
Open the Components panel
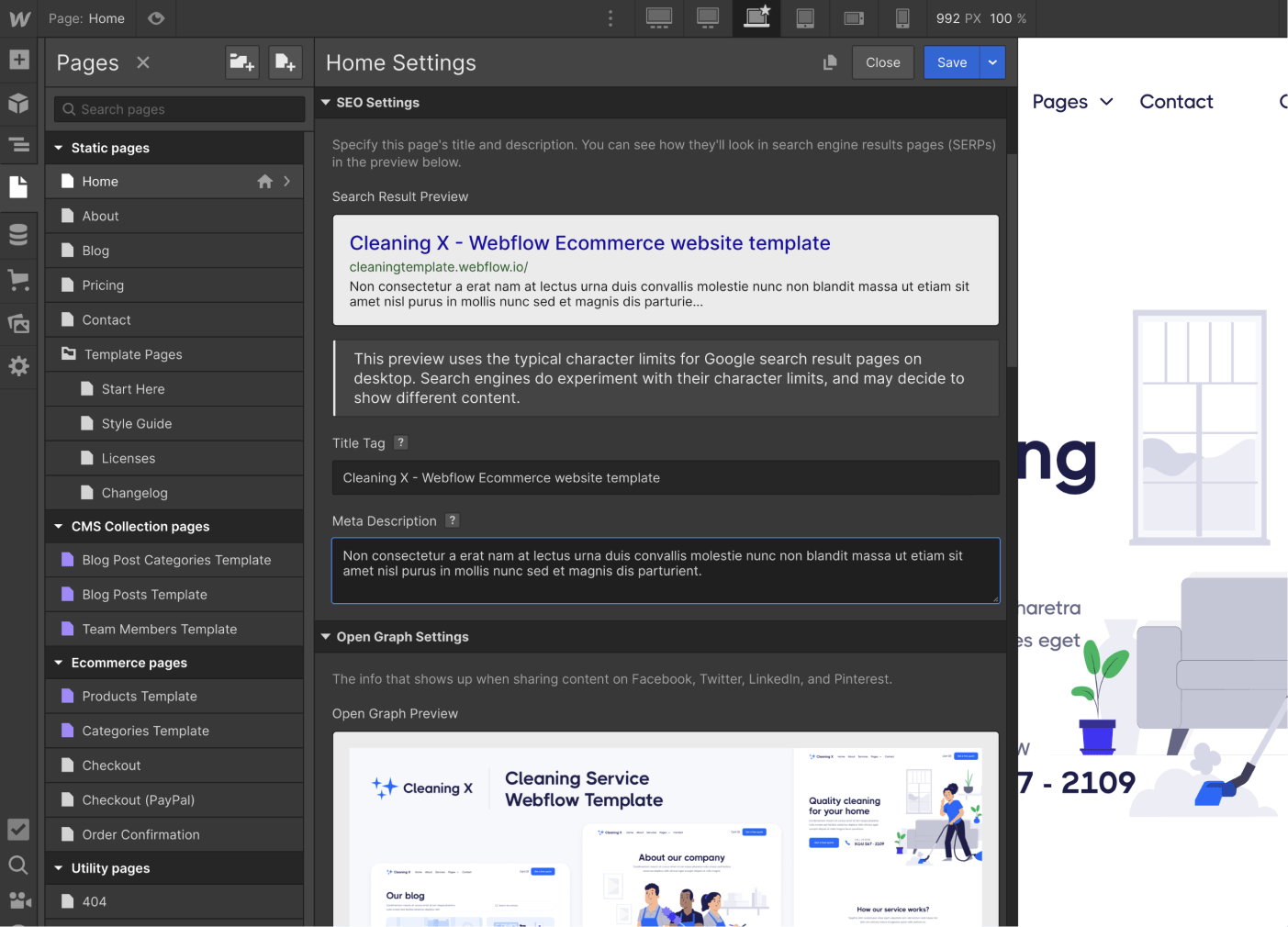(x=19, y=103)
